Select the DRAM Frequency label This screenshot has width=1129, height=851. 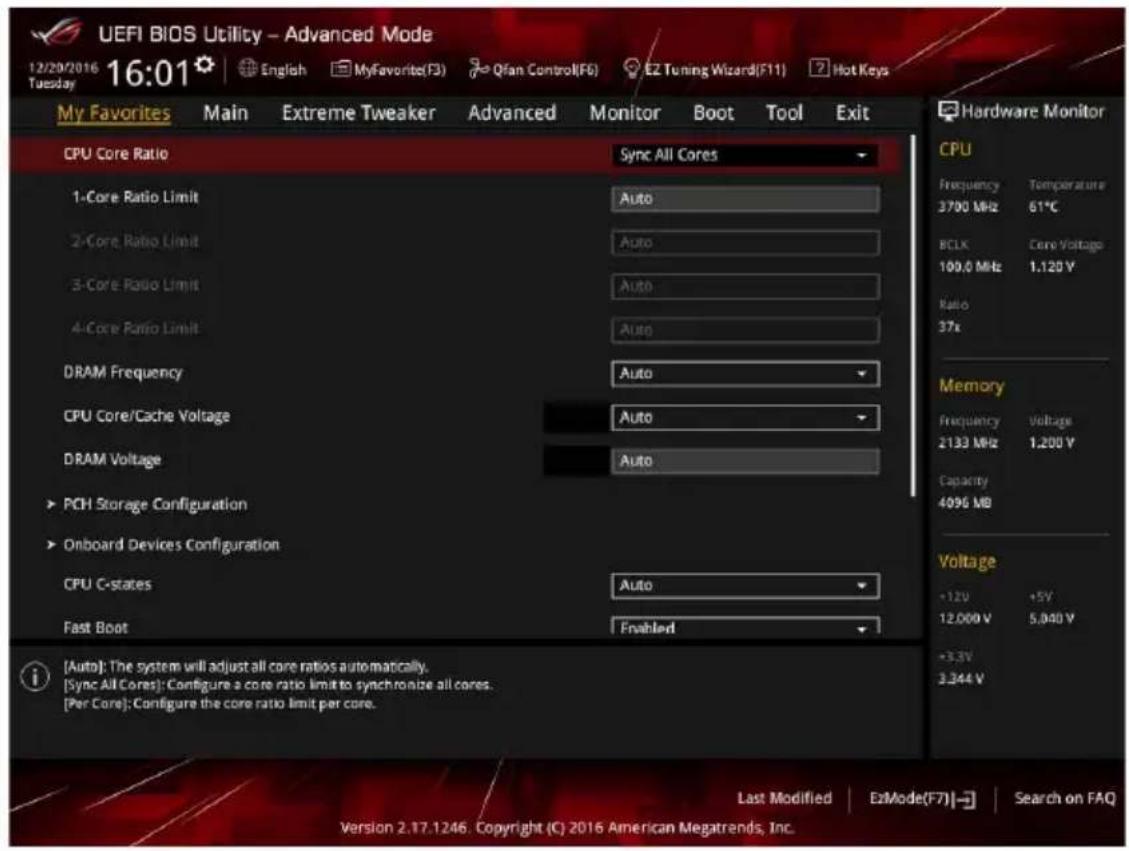coord(123,372)
